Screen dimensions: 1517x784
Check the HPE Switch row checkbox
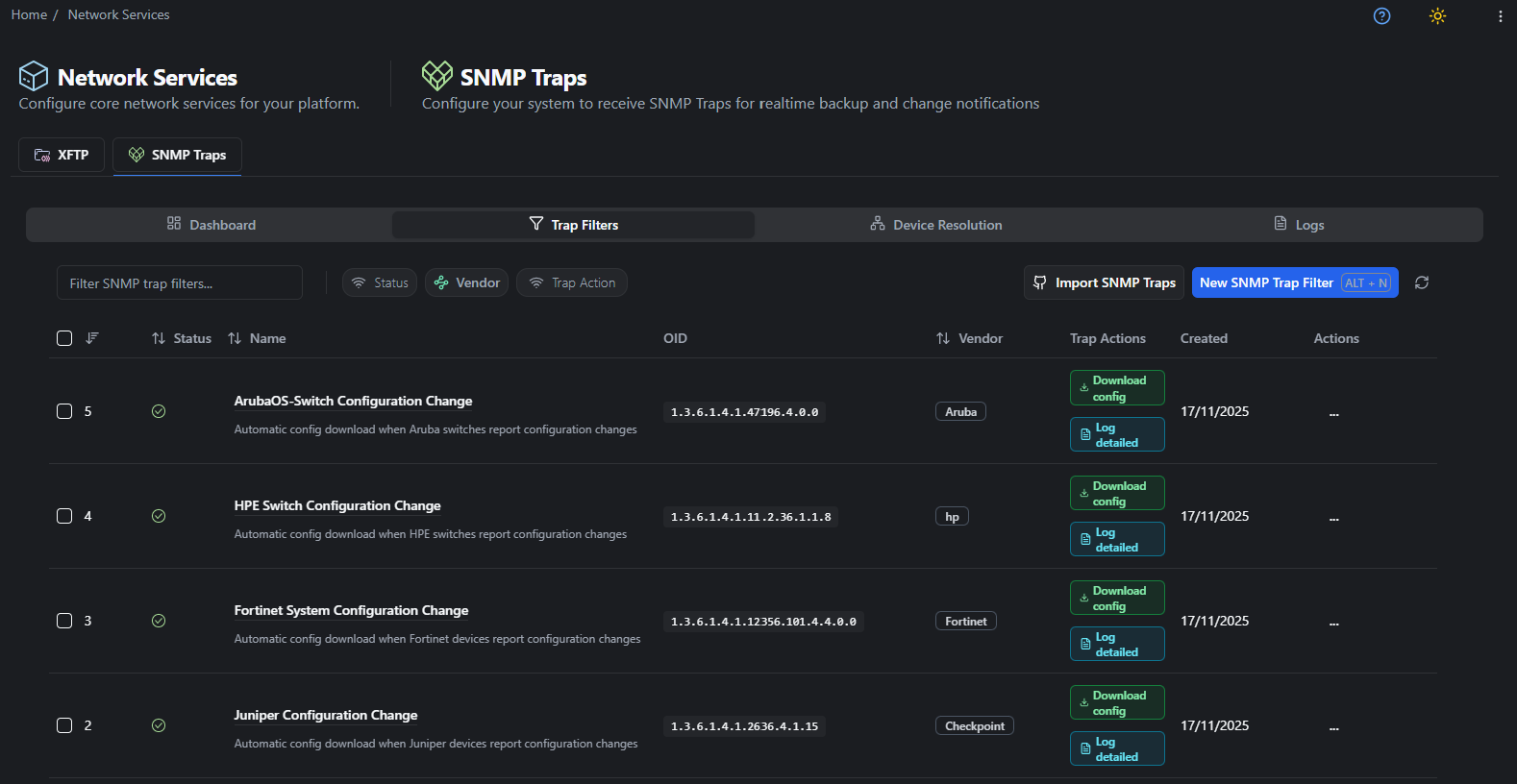point(64,516)
